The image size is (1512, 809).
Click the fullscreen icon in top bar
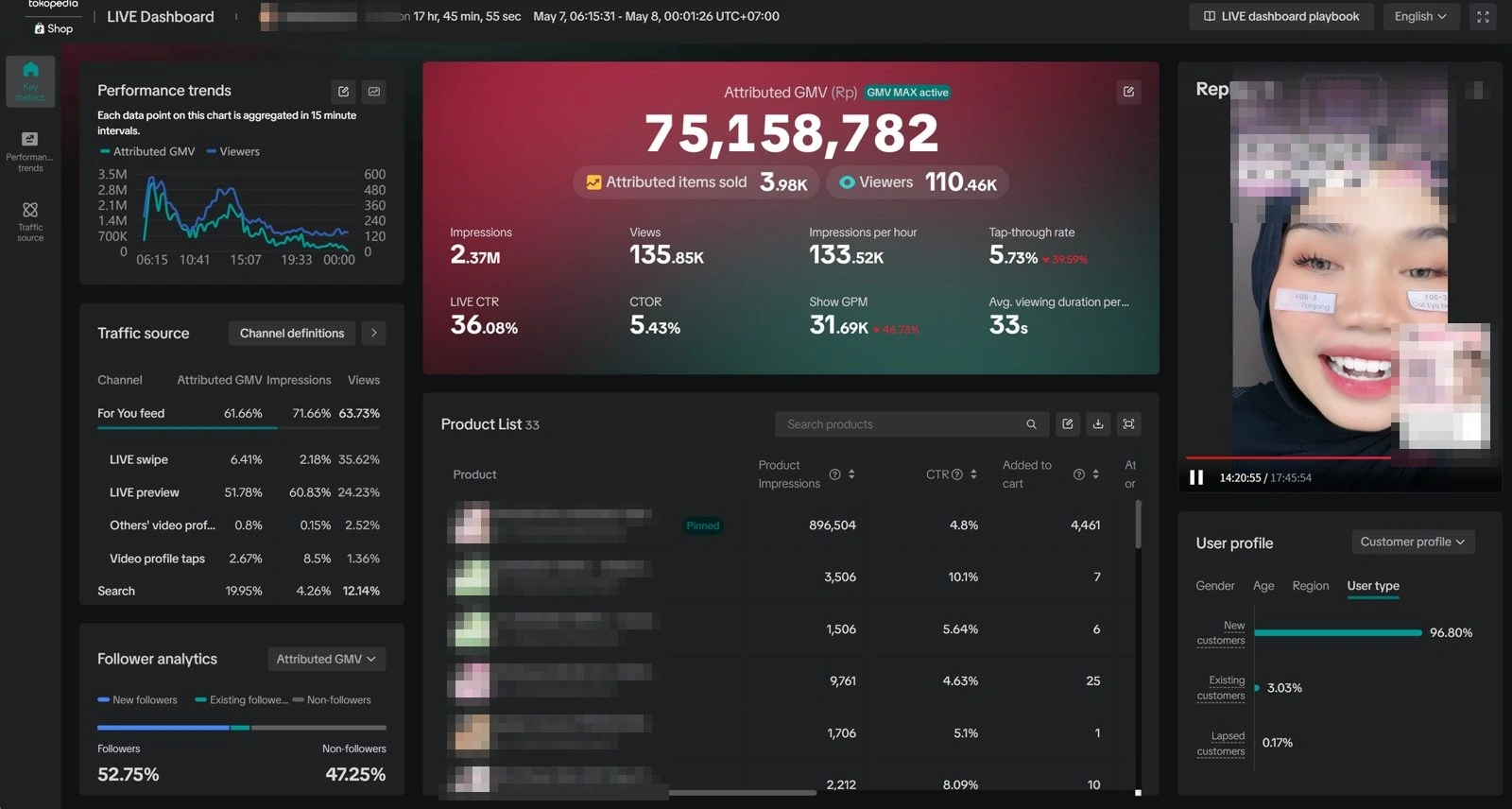point(1483,16)
